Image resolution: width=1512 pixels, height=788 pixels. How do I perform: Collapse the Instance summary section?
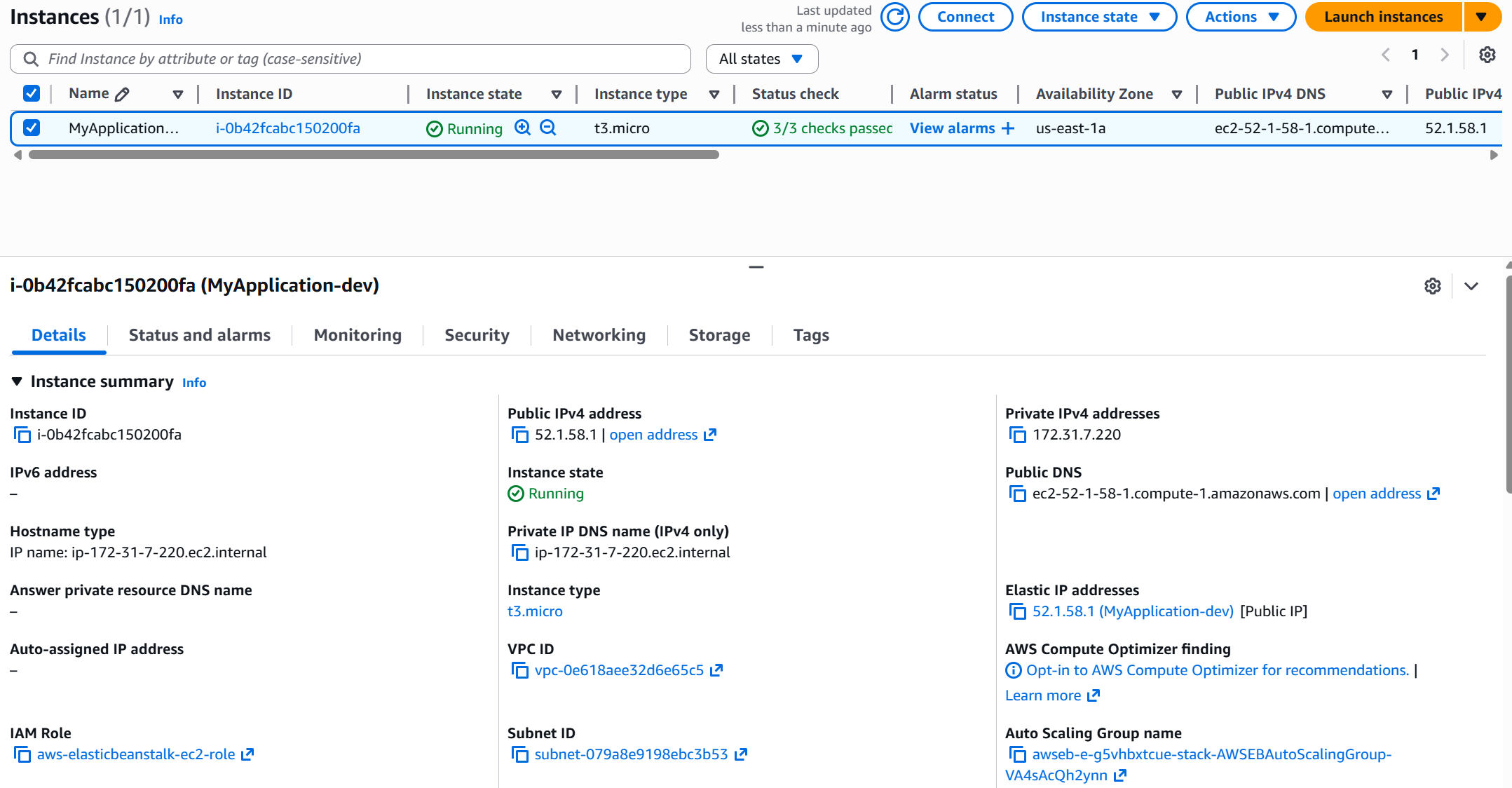17,381
